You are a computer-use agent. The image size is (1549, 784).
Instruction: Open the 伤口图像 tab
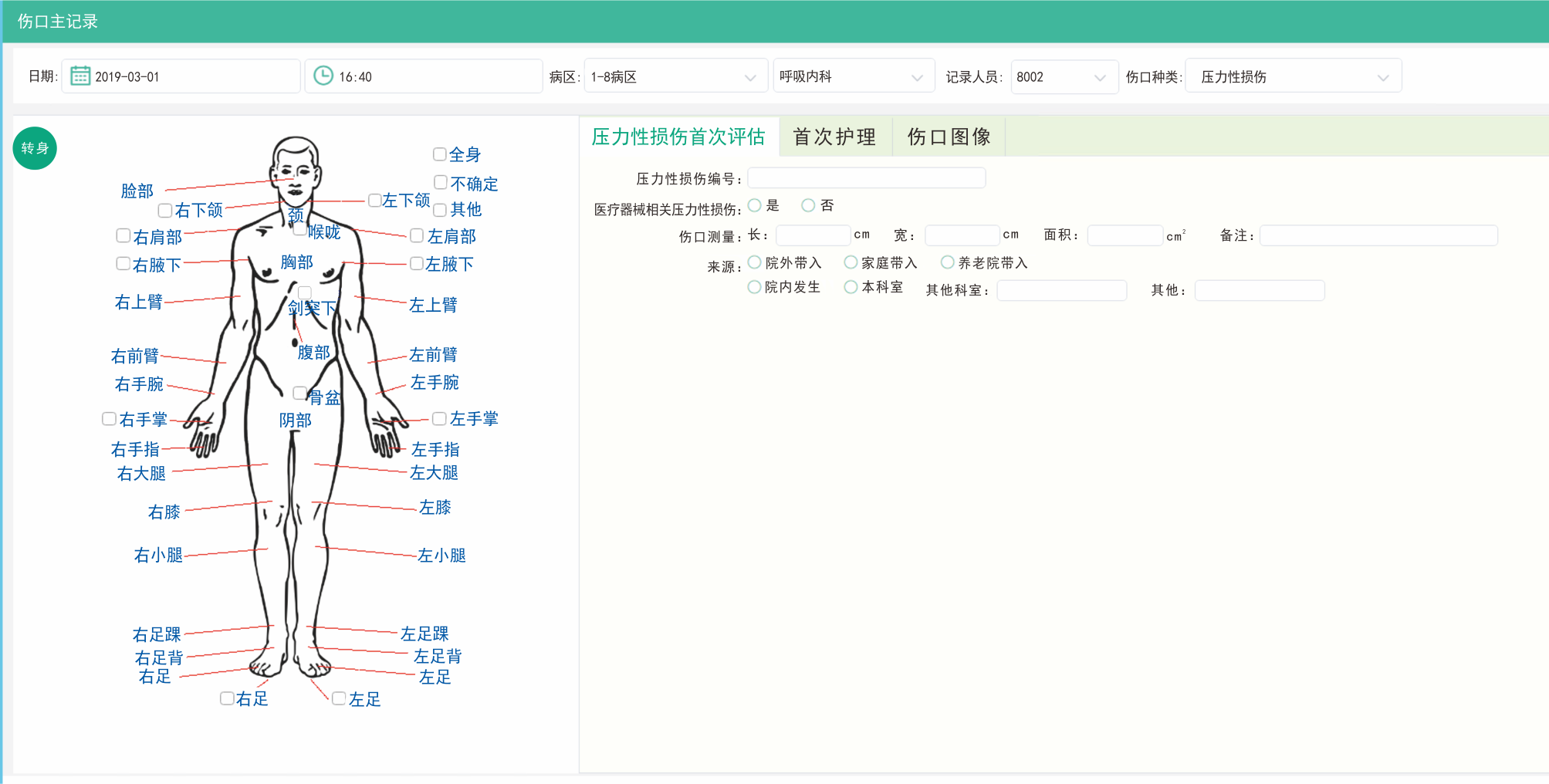click(x=949, y=137)
